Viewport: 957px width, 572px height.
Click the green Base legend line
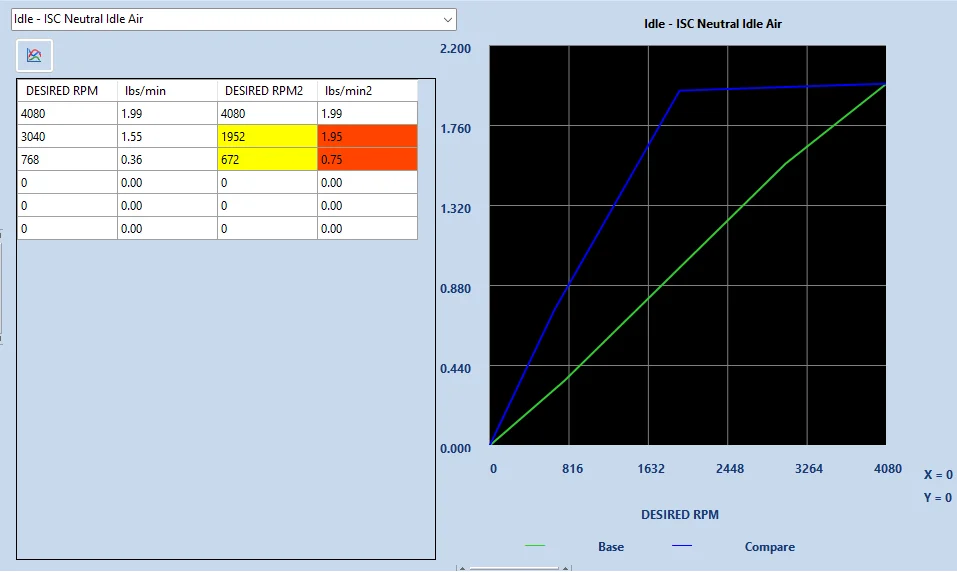[535, 546]
